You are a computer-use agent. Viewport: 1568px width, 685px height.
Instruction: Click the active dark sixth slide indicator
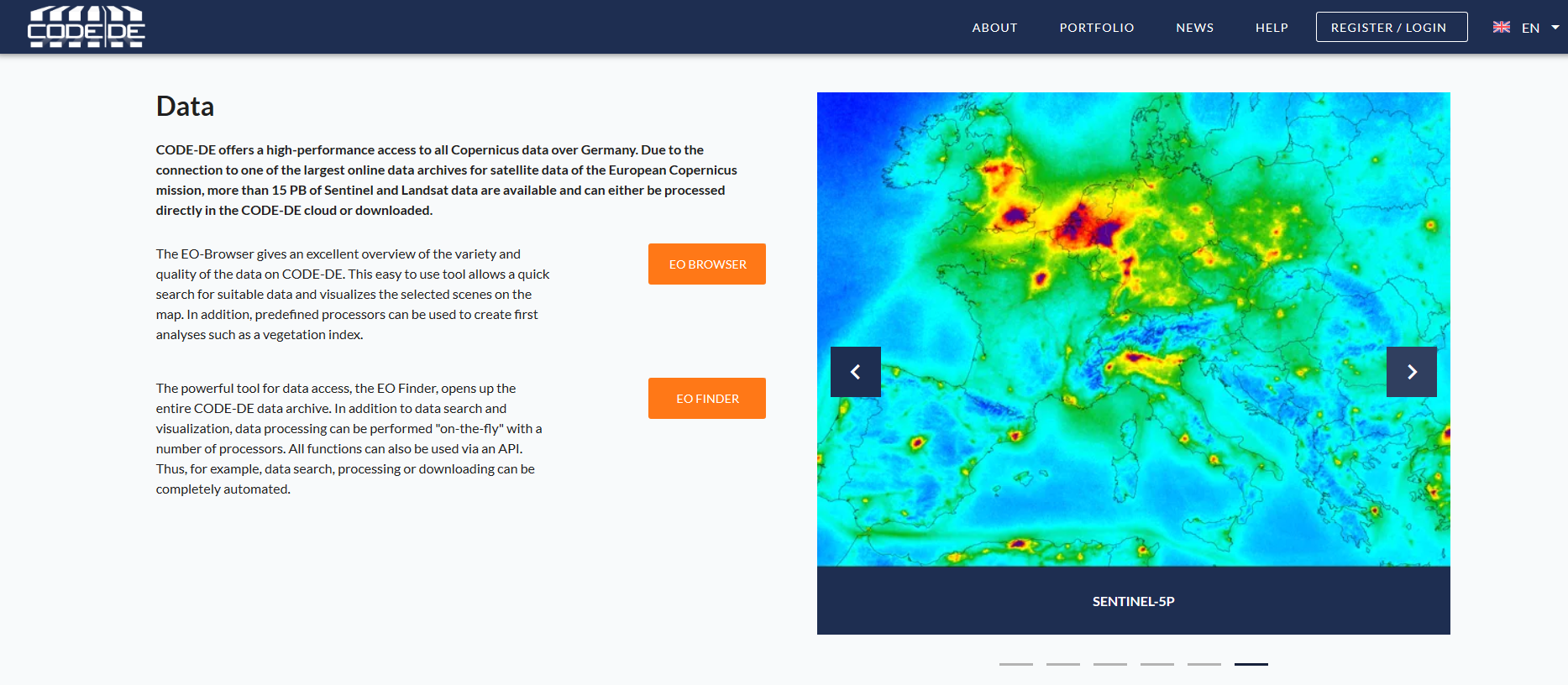click(1251, 664)
